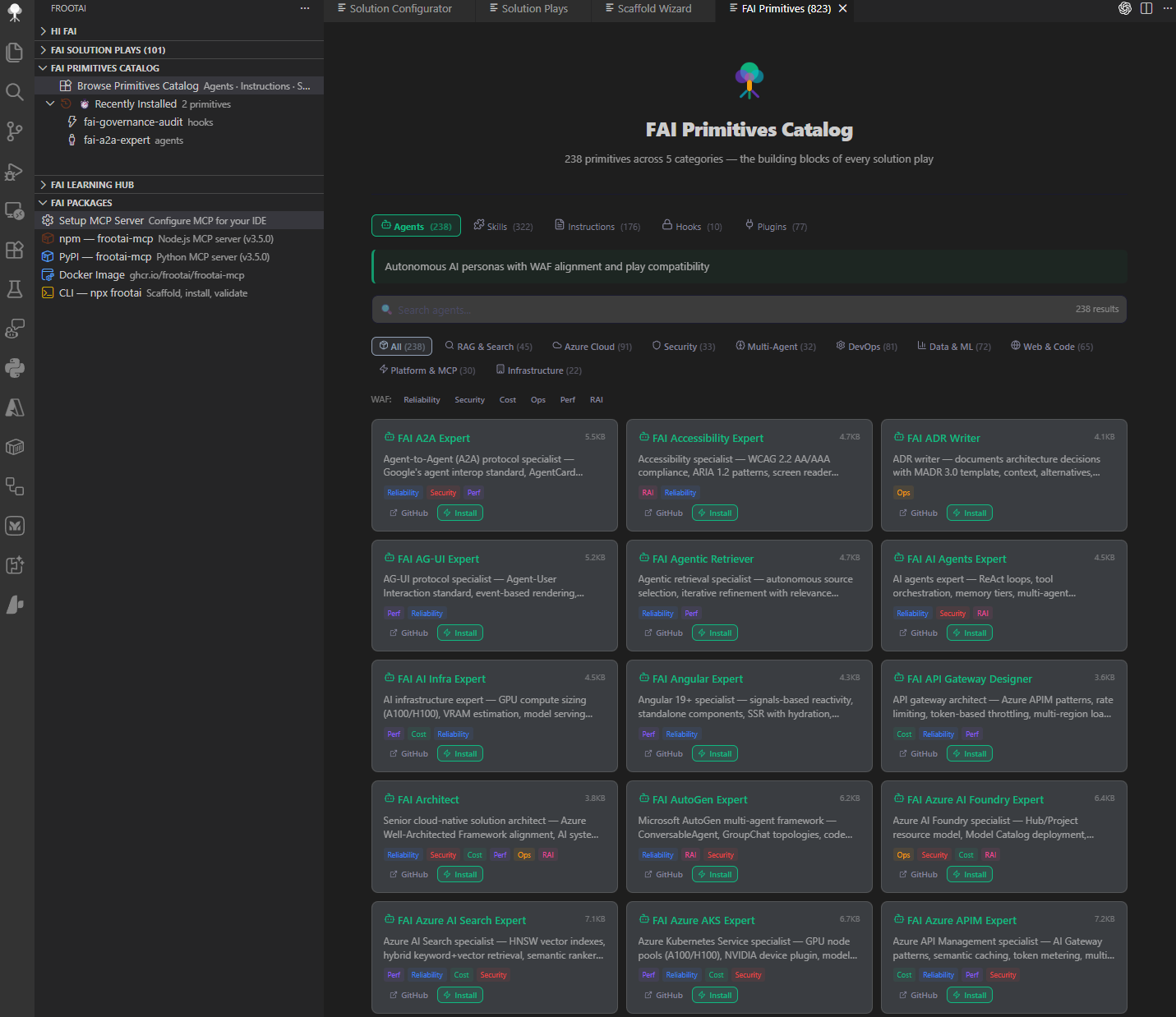Install the FAI Agentic Retriever agent

click(x=715, y=633)
